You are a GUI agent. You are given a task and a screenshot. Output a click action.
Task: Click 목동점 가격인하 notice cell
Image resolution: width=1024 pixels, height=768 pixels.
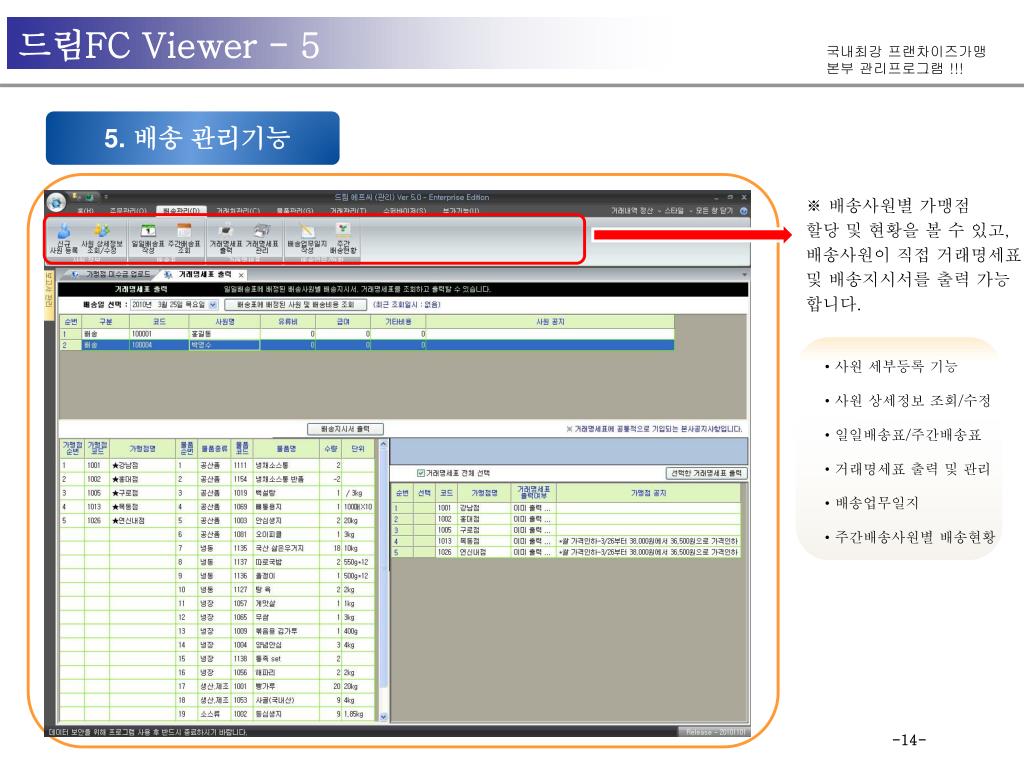(x=648, y=541)
